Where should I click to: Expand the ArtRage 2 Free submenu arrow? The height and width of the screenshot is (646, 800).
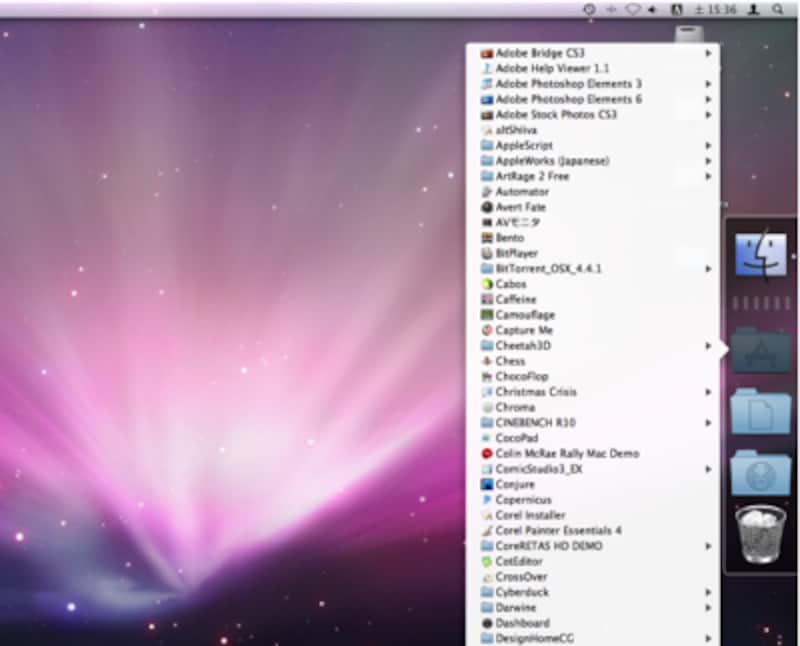tap(708, 177)
